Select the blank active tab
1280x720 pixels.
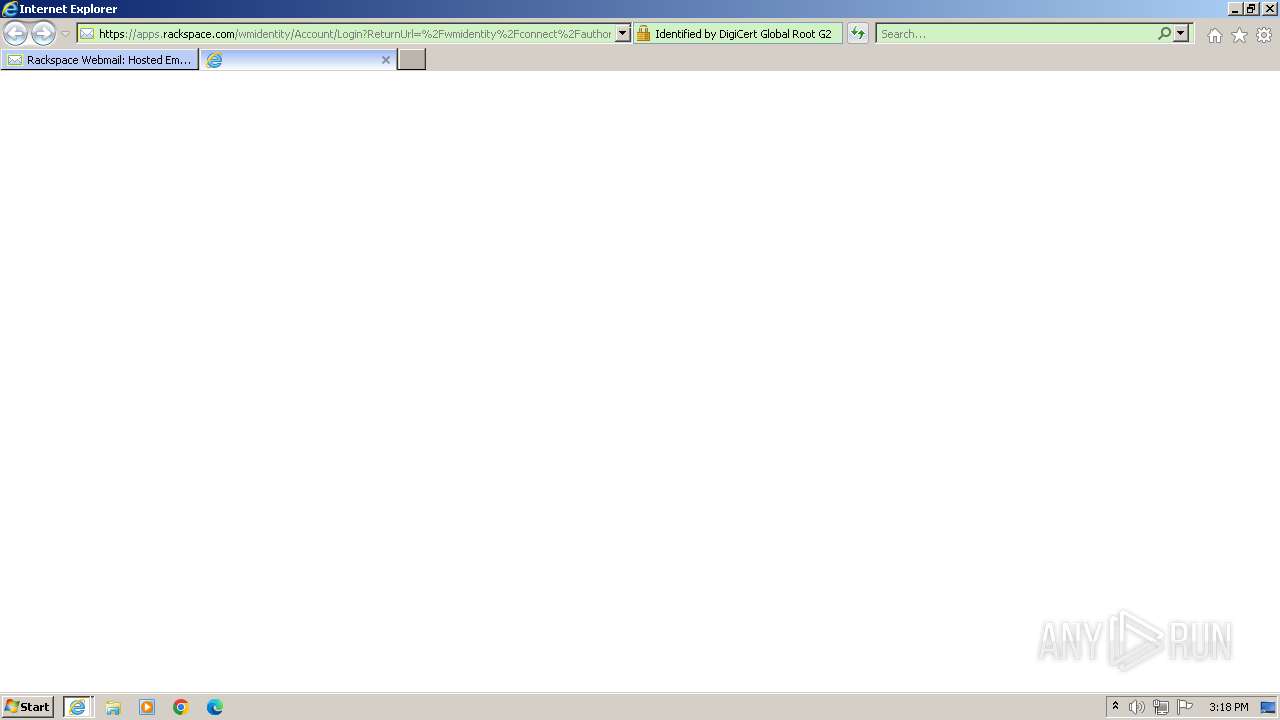pos(298,60)
